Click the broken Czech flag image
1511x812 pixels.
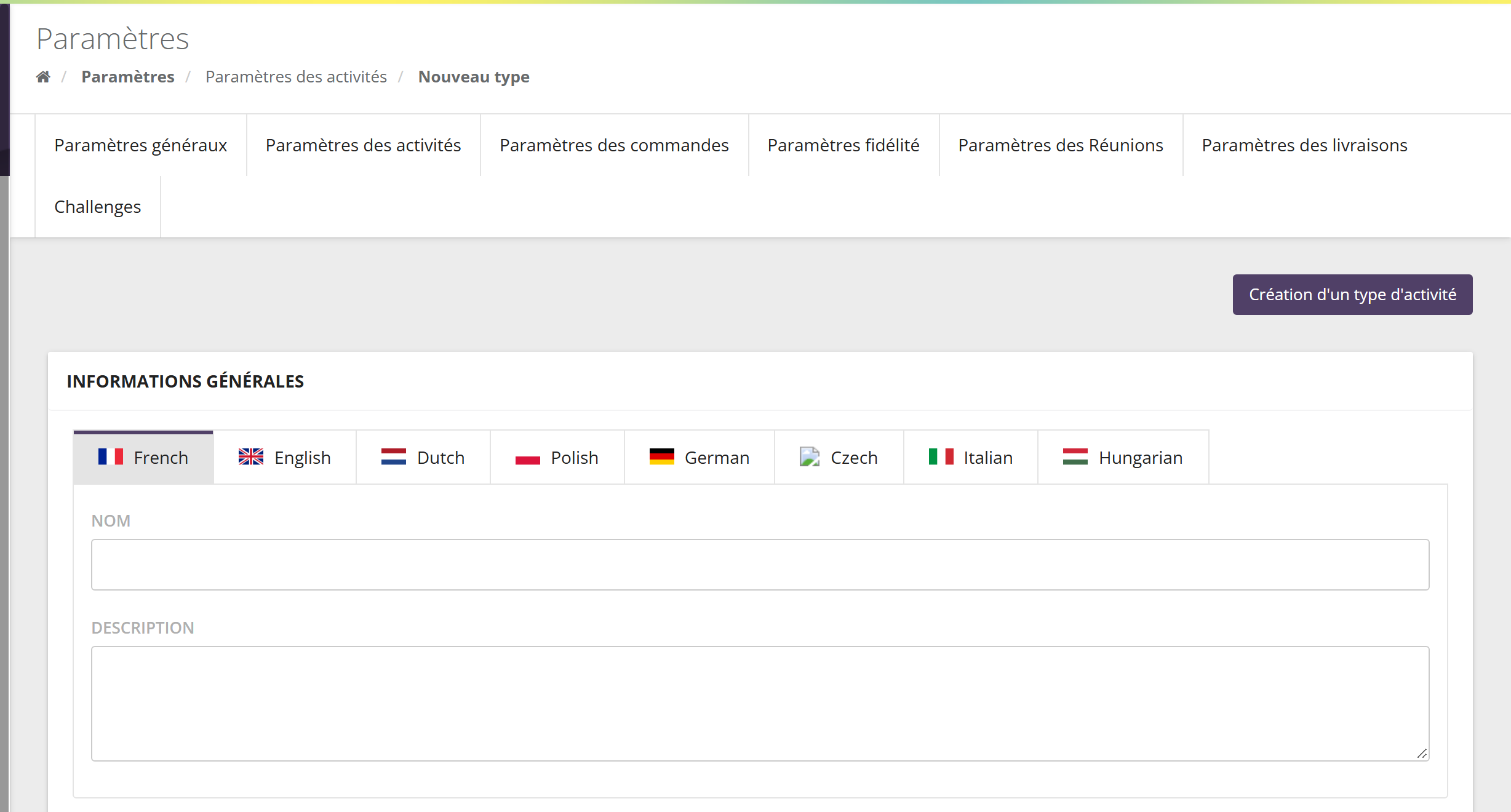click(810, 456)
